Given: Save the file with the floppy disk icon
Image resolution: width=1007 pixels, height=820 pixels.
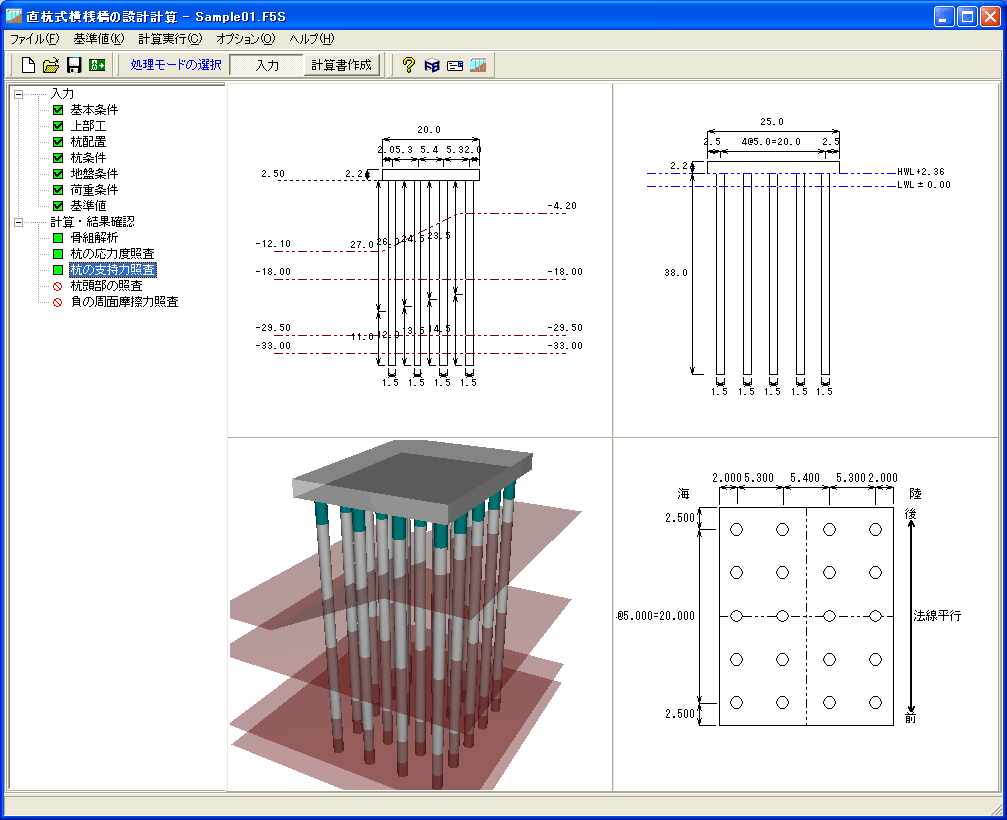Looking at the screenshot, I should coord(74,65).
